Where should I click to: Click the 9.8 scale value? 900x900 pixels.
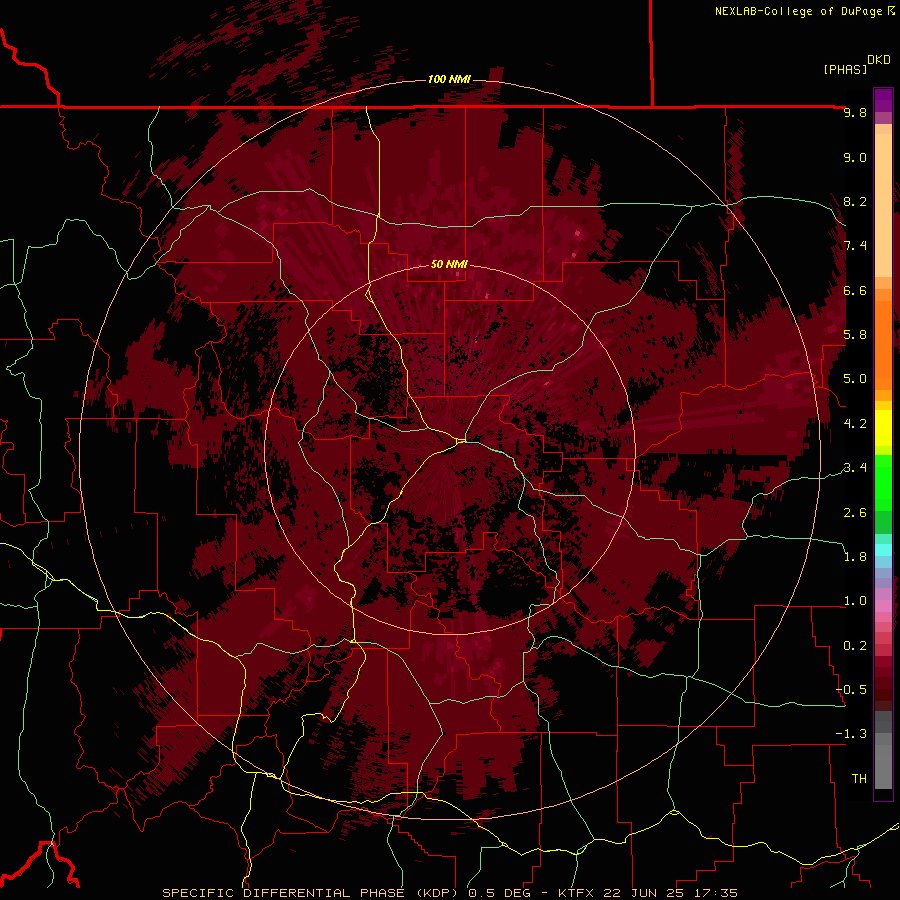(x=855, y=112)
